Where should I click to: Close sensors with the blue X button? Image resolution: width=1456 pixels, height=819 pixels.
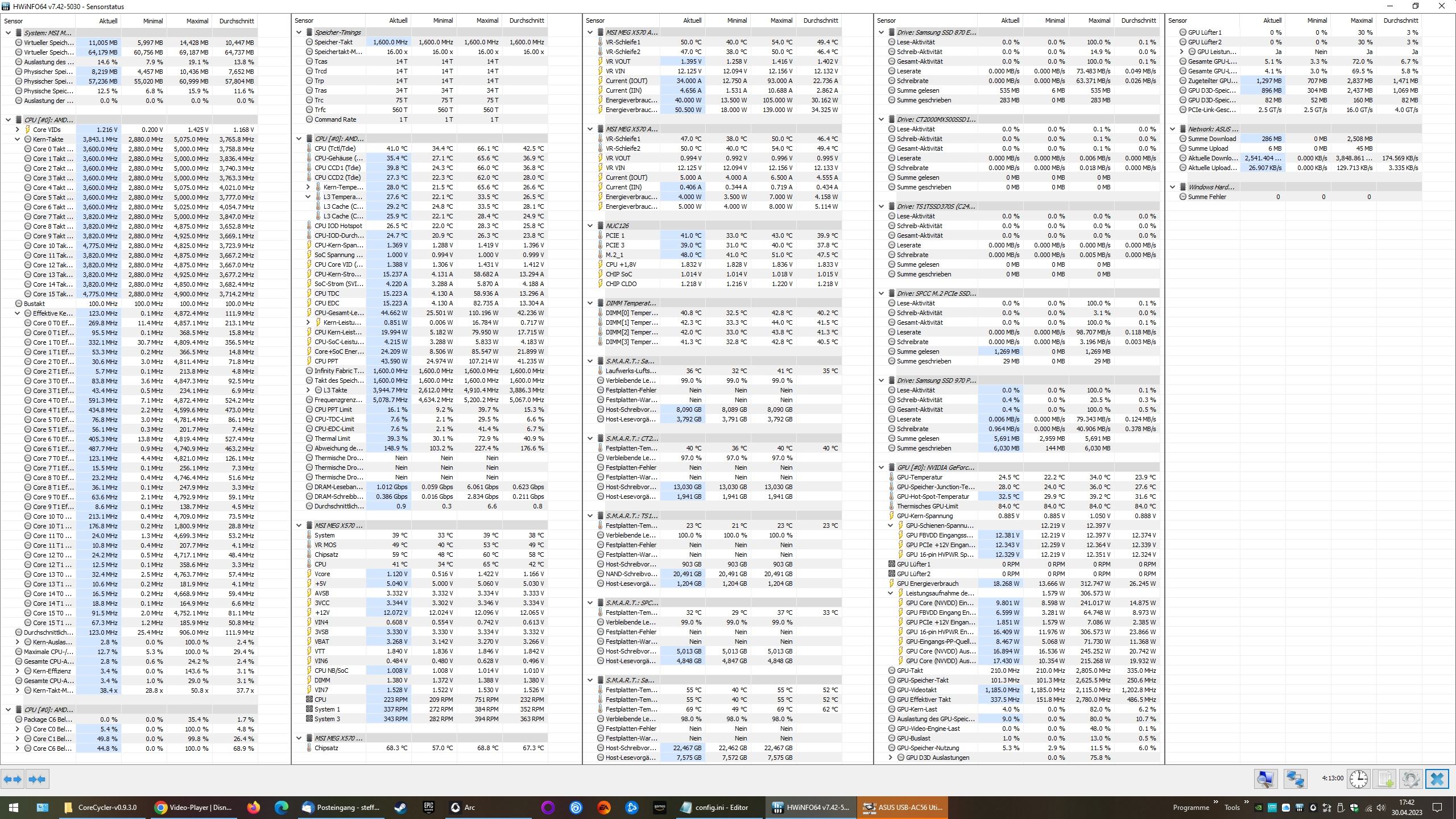[x=1437, y=779]
